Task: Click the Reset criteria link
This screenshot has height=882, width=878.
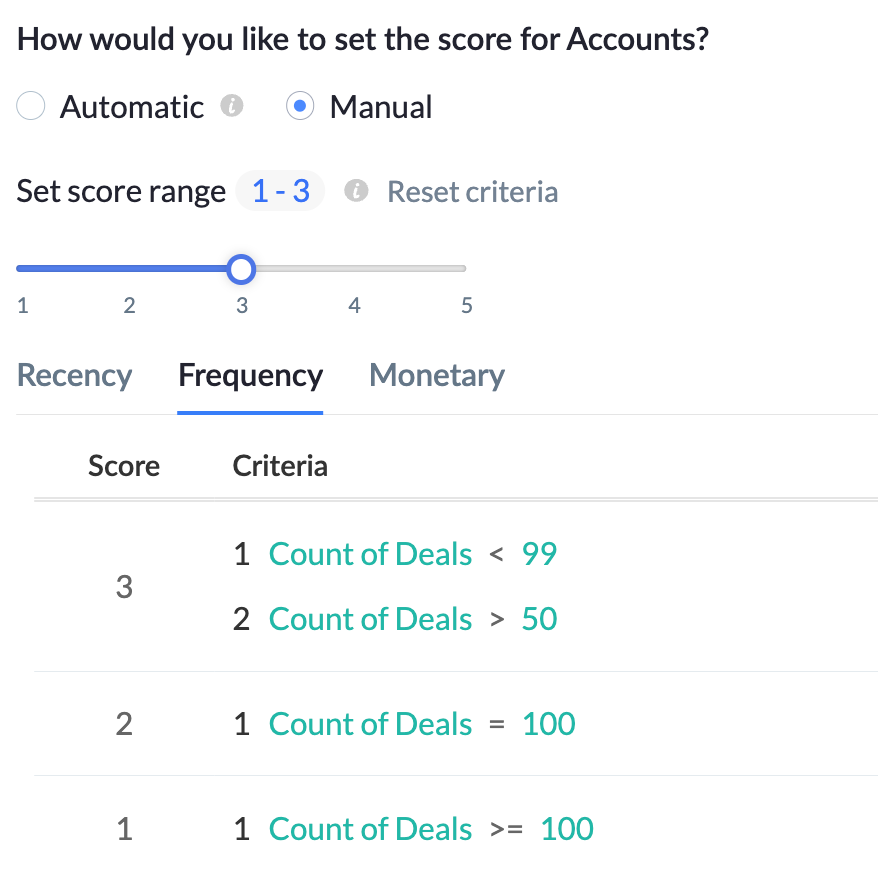Action: pyautogui.click(x=472, y=191)
